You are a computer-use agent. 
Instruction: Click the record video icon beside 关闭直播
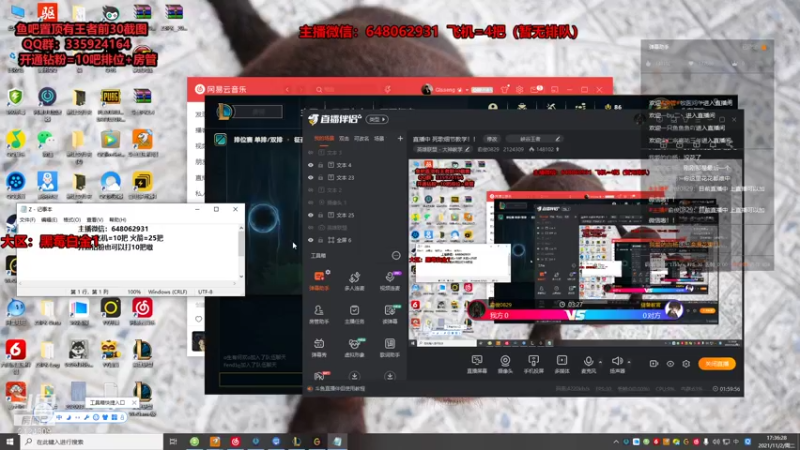coord(654,364)
